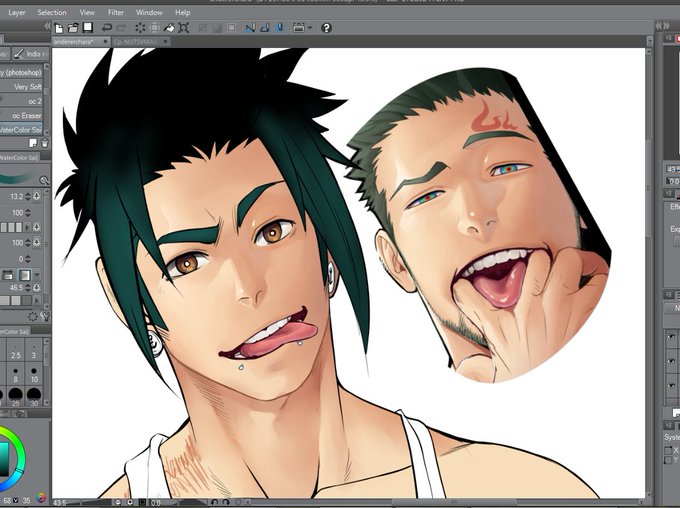Click the Clear (dotted circle) toolbar icon
The width and height of the screenshot is (680, 508).
click(x=140, y=28)
